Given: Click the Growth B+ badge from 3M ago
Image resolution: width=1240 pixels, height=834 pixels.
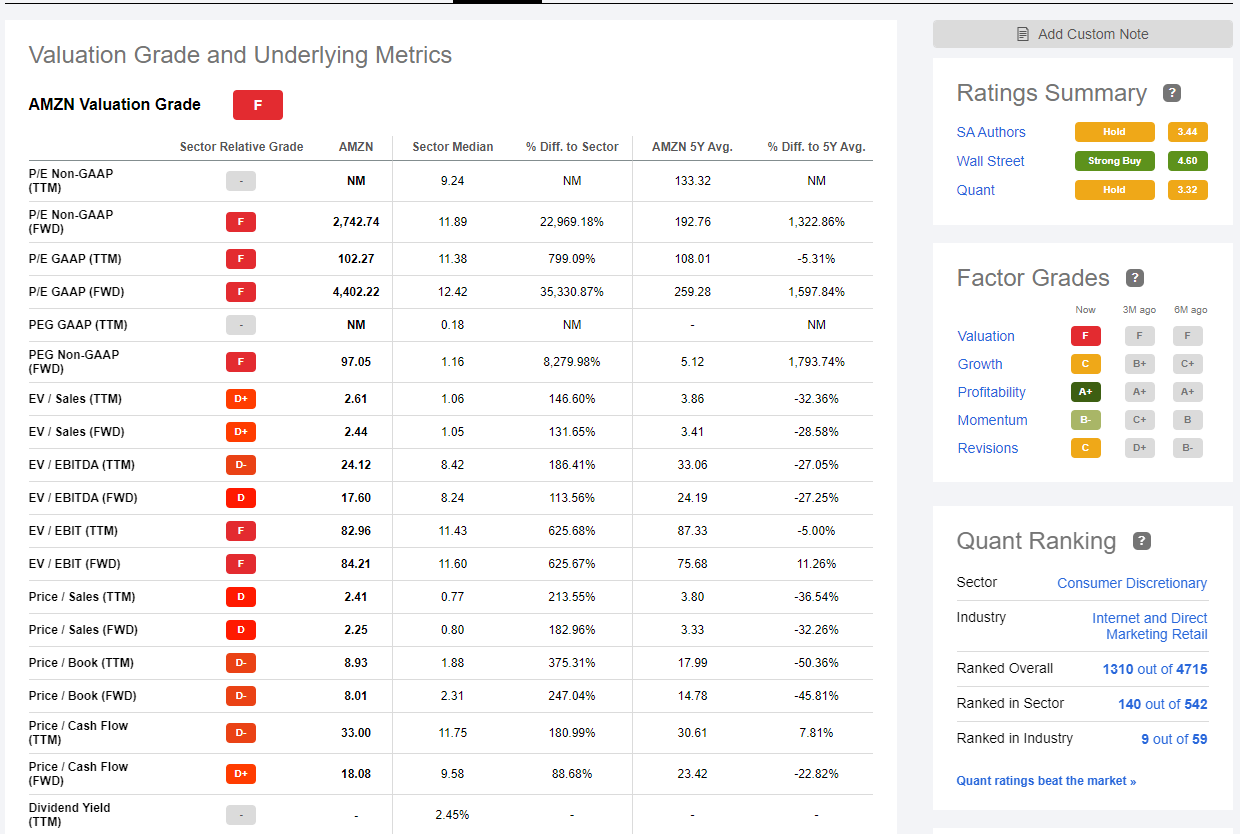Looking at the screenshot, I should (1140, 364).
